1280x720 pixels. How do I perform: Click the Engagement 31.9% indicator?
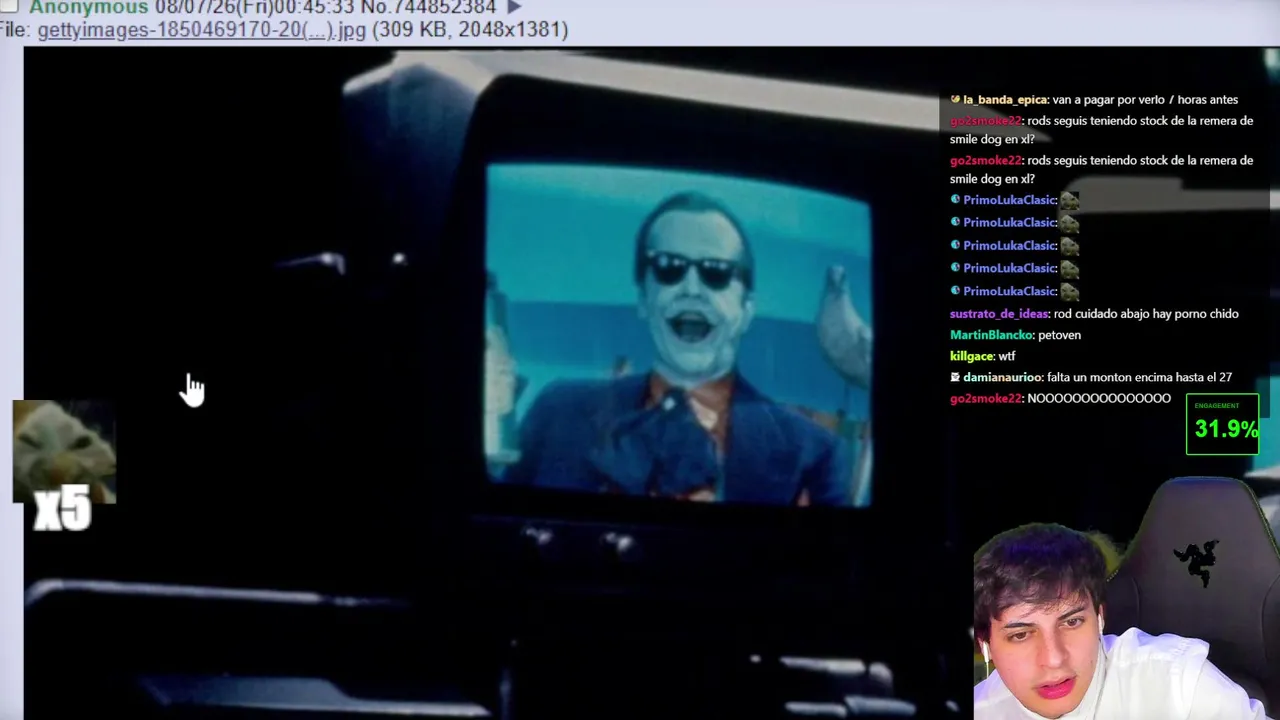tap(1222, 425)
